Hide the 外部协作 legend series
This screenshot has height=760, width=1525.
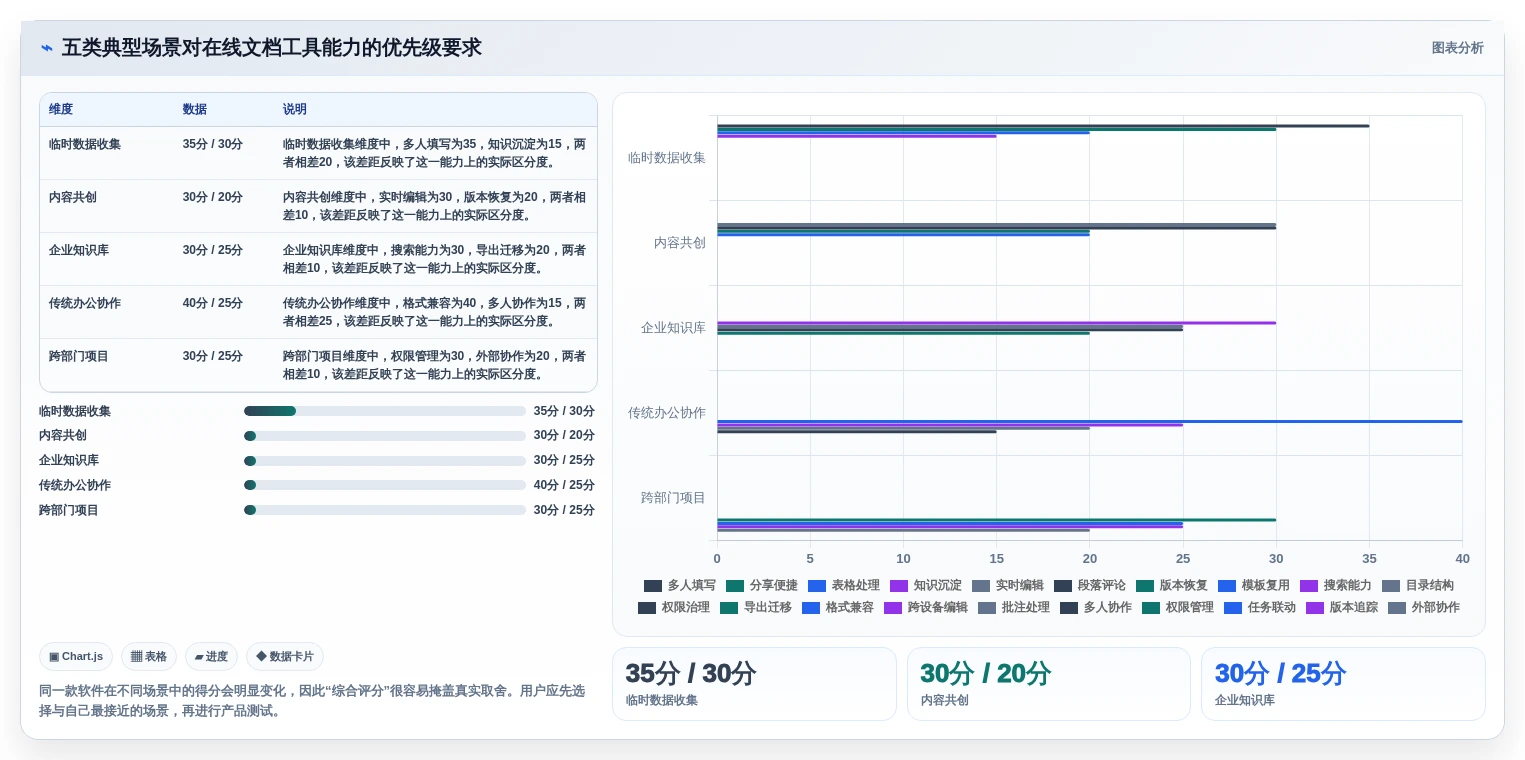coord(1423,607)
